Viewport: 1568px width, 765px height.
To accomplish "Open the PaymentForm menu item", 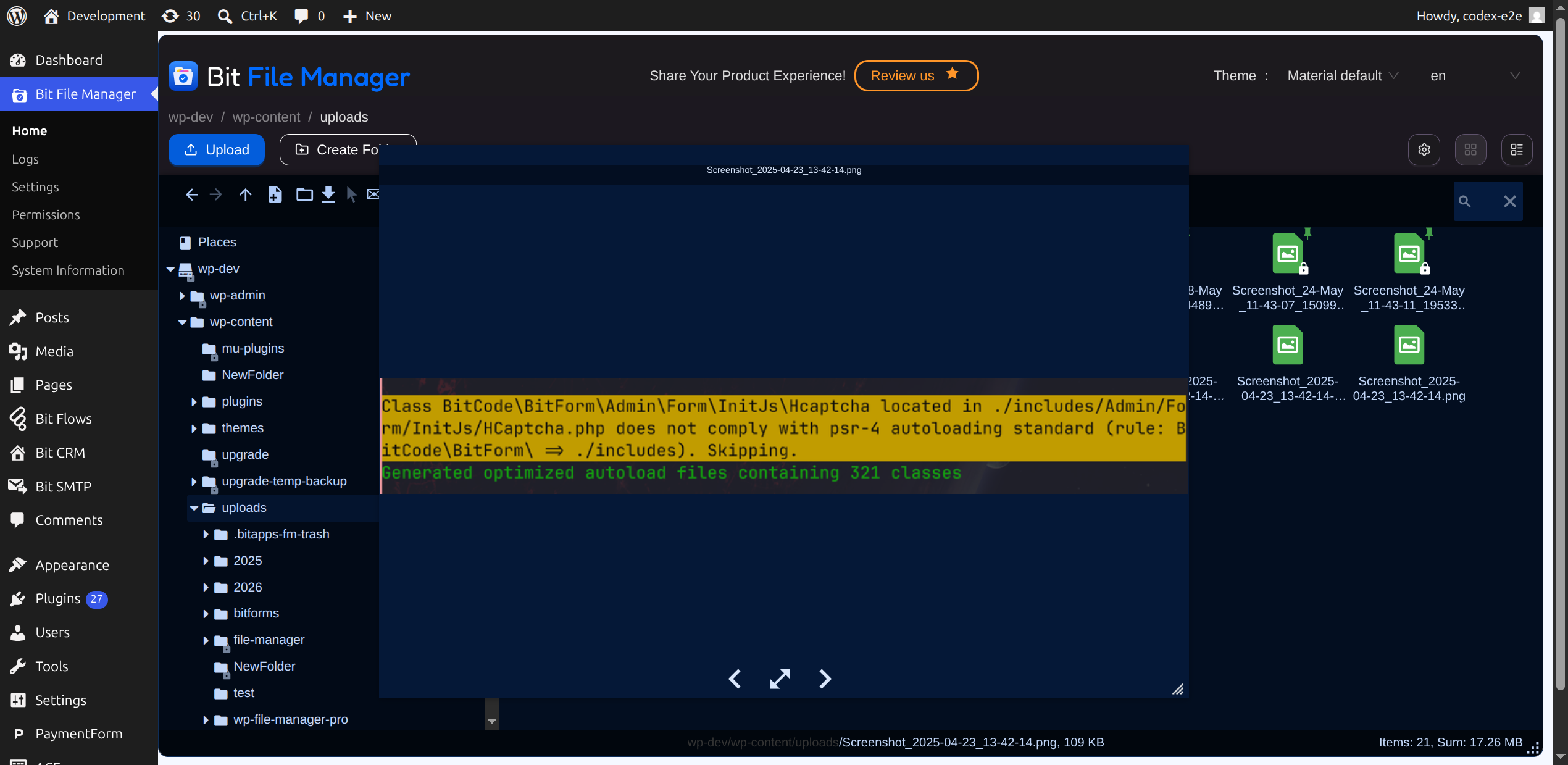I will (x=79, y=734).
